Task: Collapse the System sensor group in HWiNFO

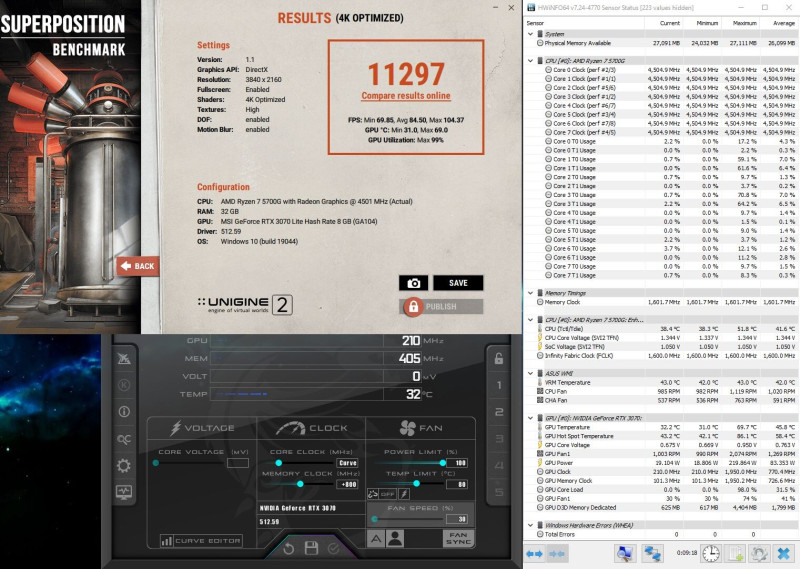Action: coord(531,34)
